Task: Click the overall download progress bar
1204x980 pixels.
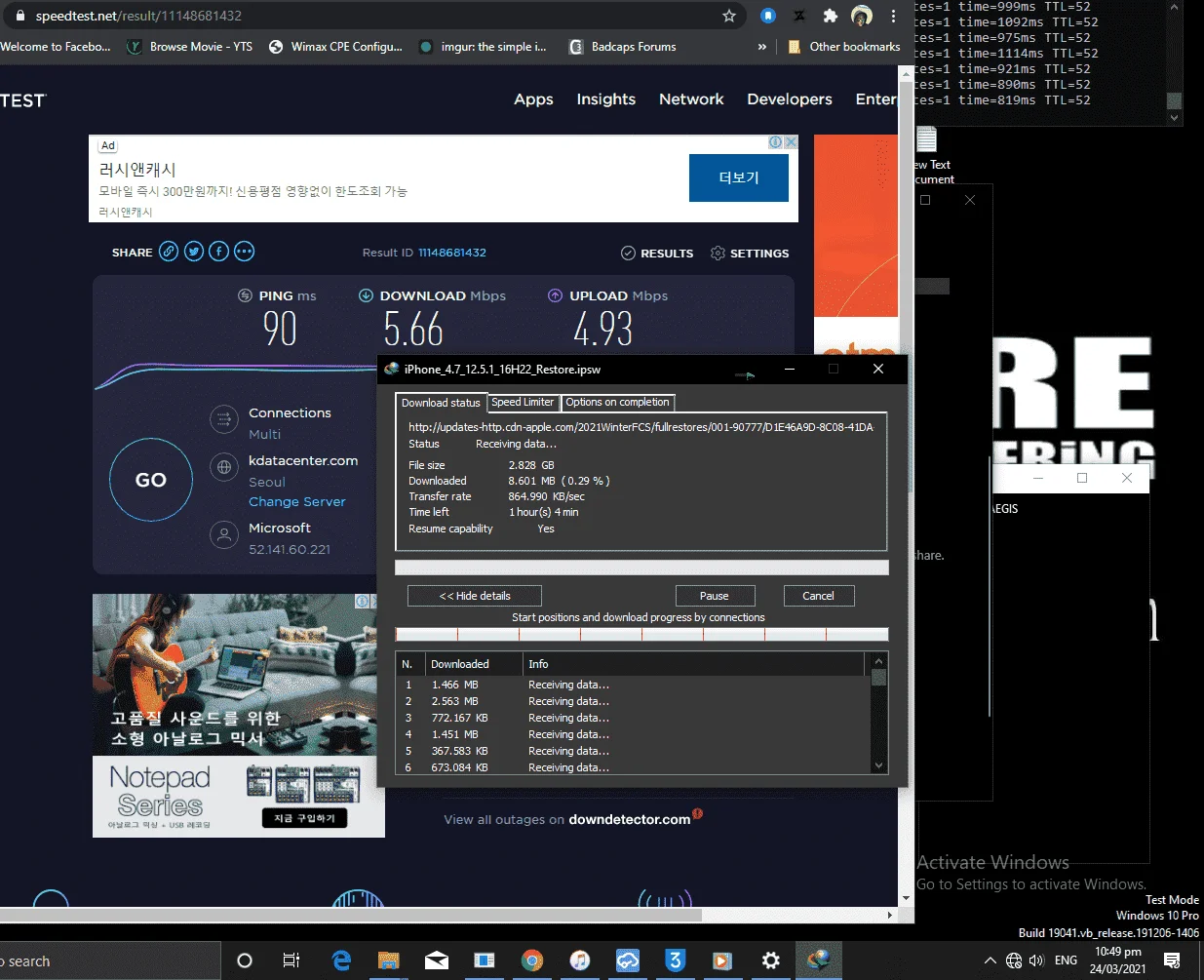Action: point(641,568)
